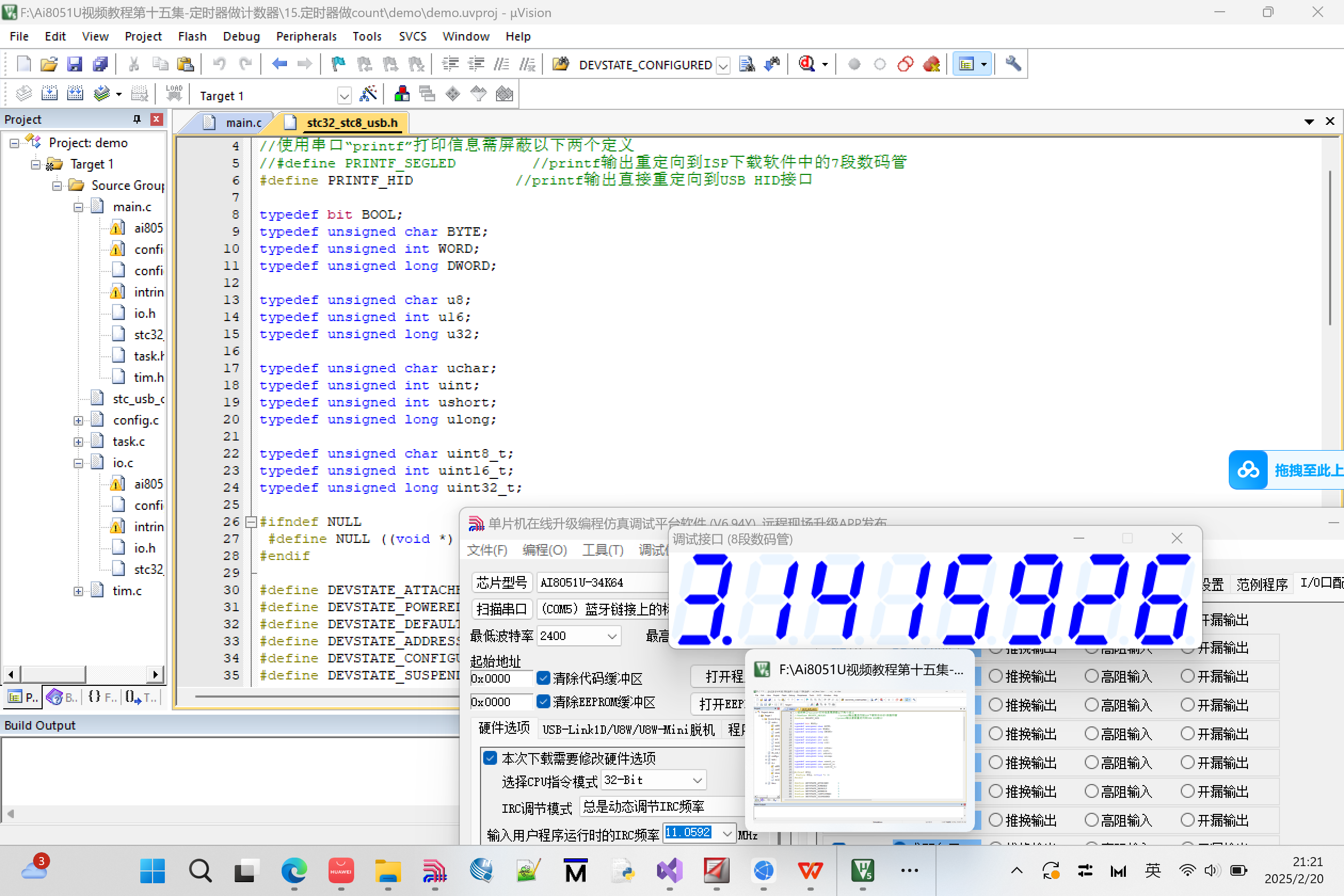
Task: Start the debug session icon
Action: point(807,64)
